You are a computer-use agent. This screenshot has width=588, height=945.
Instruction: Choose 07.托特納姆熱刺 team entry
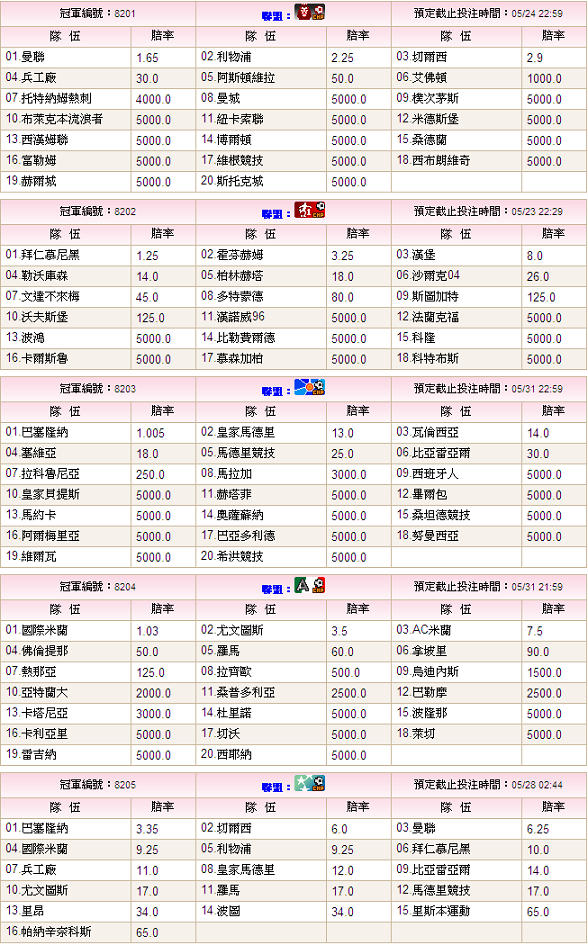coord(49,98)
